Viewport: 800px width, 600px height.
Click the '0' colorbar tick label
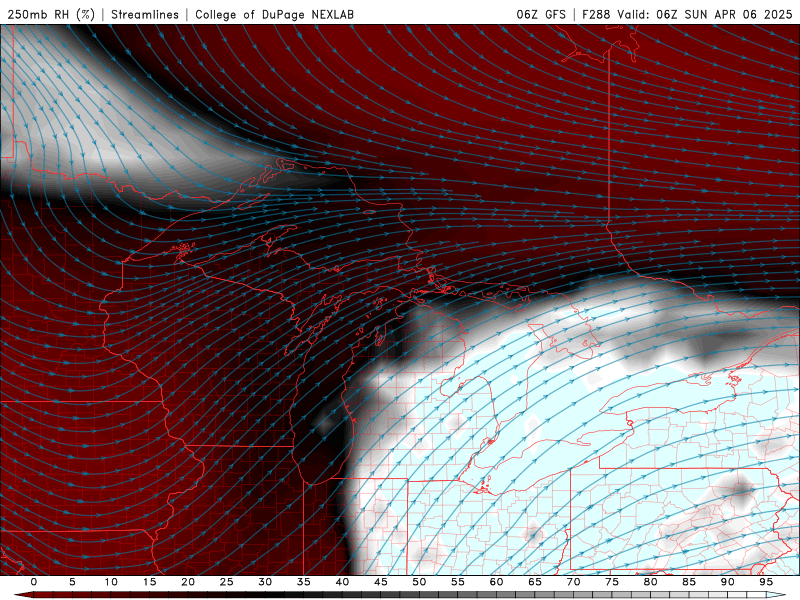[x=34, y=582]
